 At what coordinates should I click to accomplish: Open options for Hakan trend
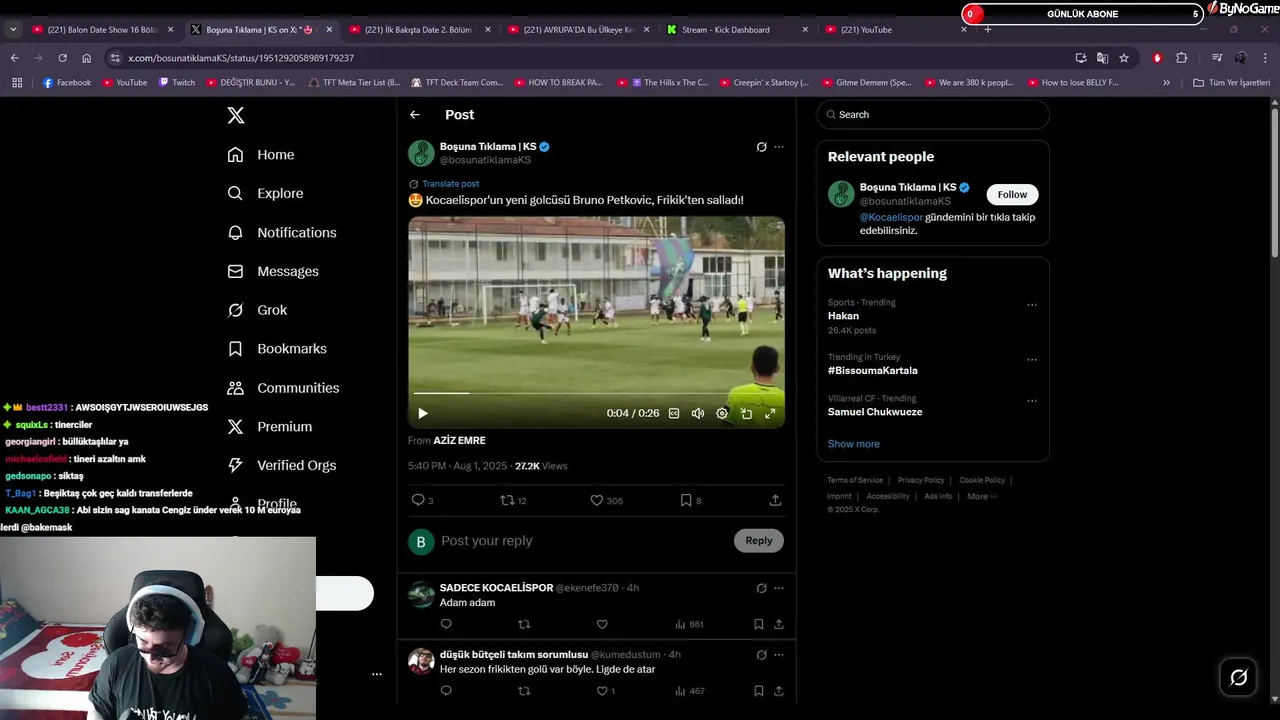pos(1032,305)
